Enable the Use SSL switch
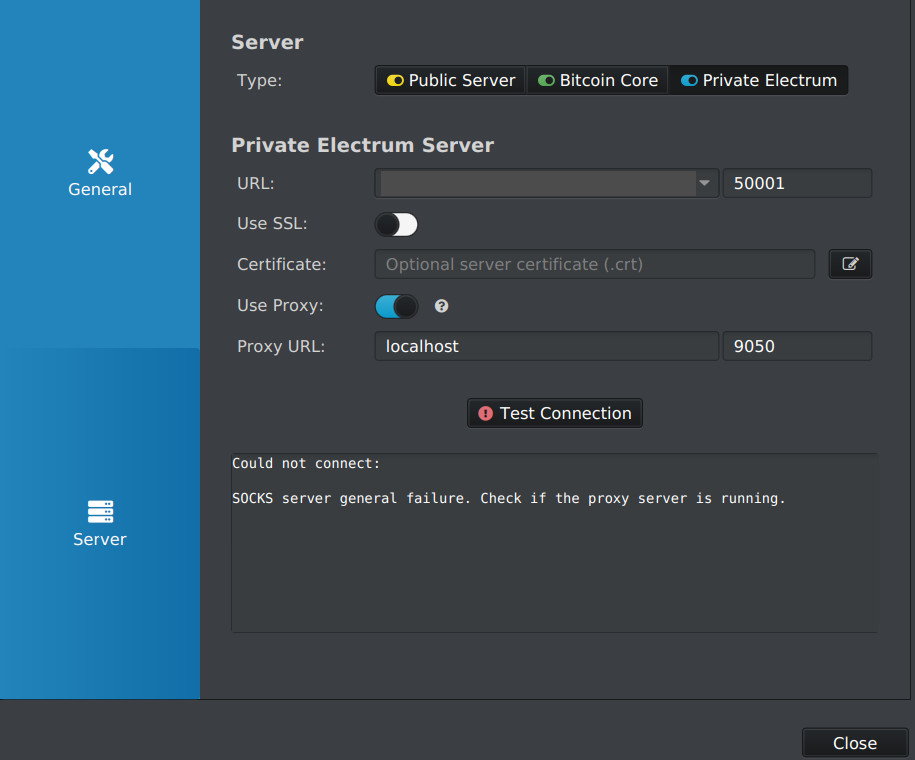This screenshot has width=915, height=760. pyautogui.click(x=396, y=224)
